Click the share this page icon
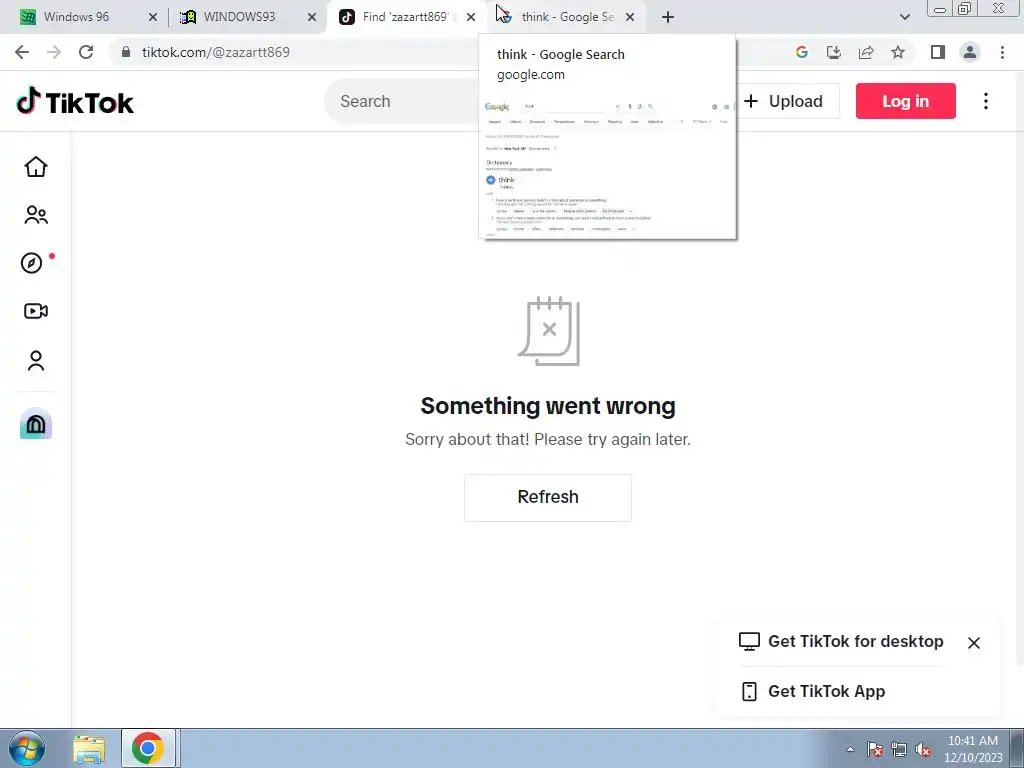The height and width of the screenshot is (768, 1024). (x=866, y=52)
